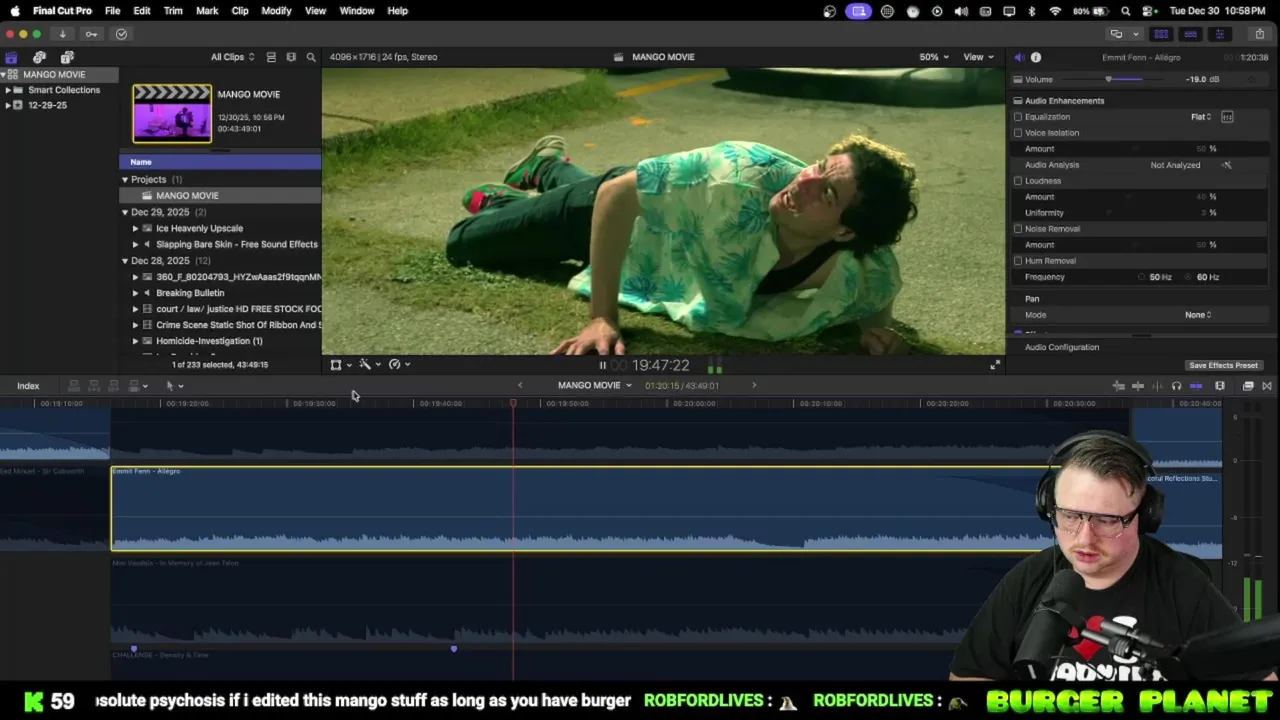This screenshot has width=1280, height=720.
Task: Click the Audio Analysis magic wand icon
Action: (1227, 165)
